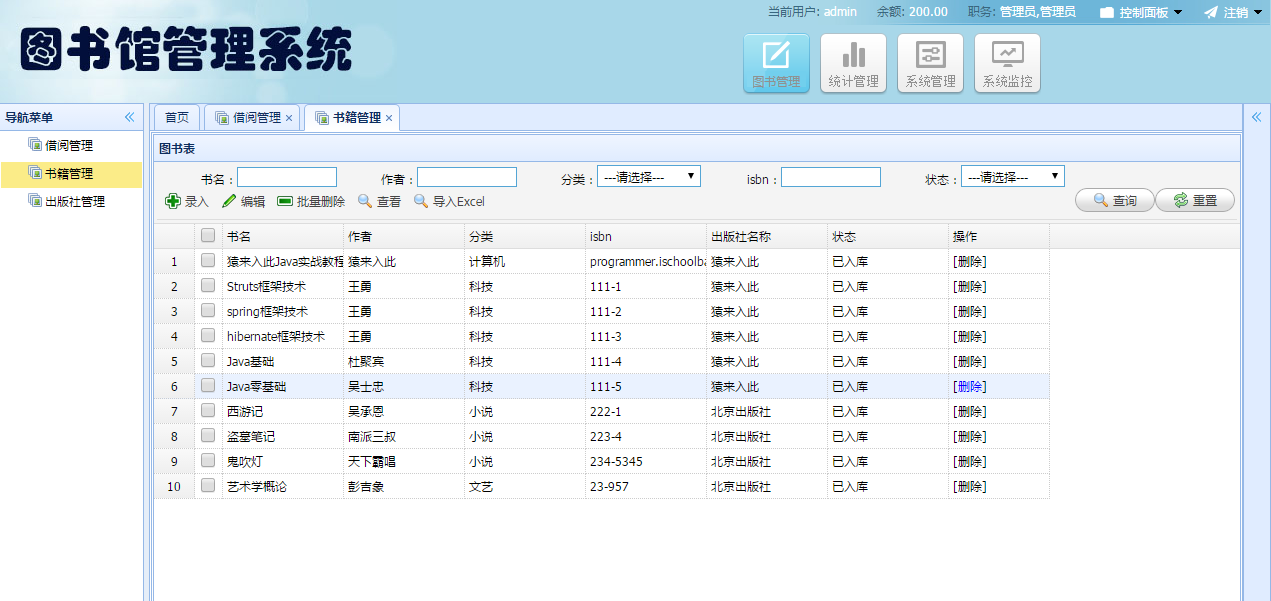Open the 统计管理 module icon
This screenshot has width=1271, height=601.
point(852,62)
